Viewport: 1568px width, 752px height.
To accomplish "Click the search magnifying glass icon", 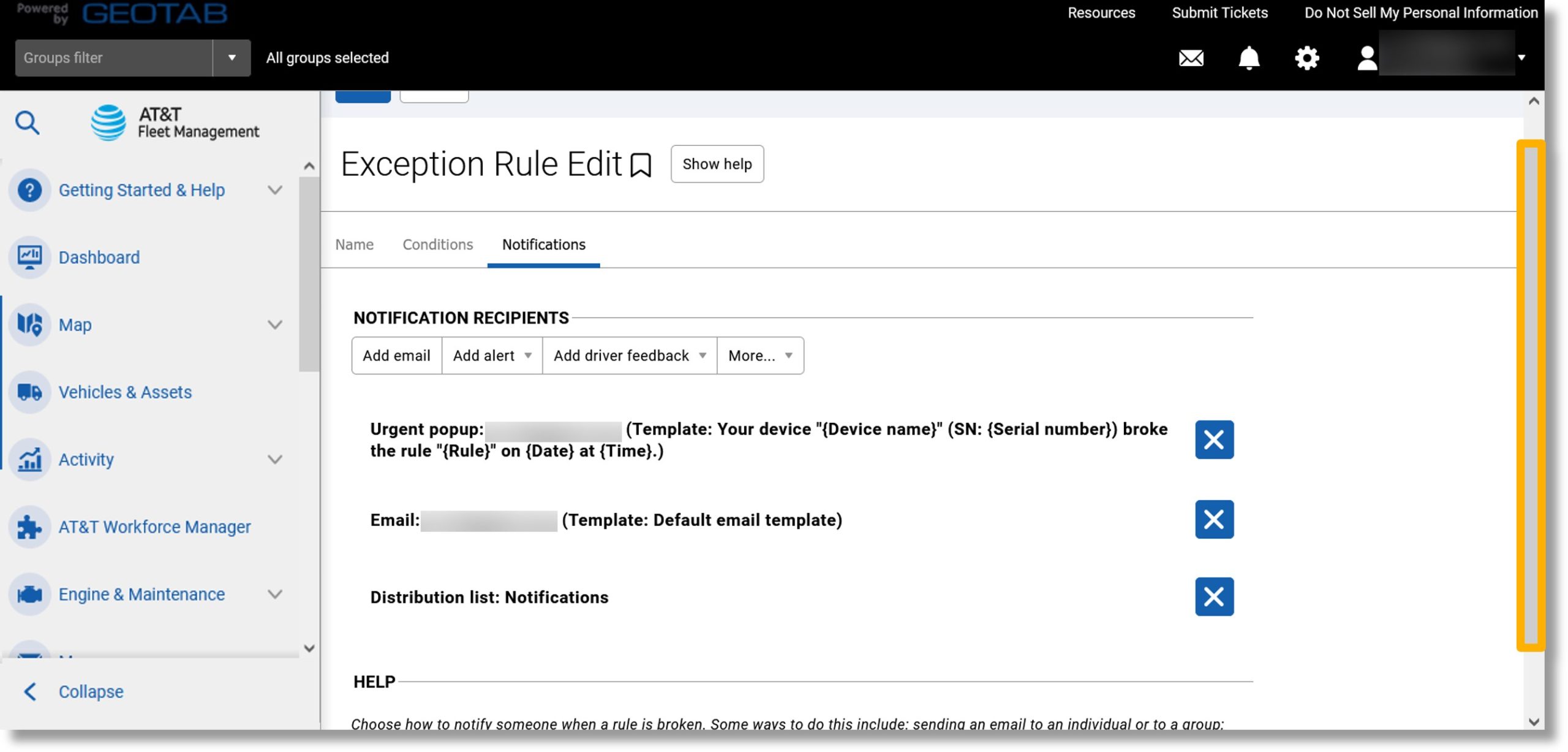I will [x=27, y=122].
